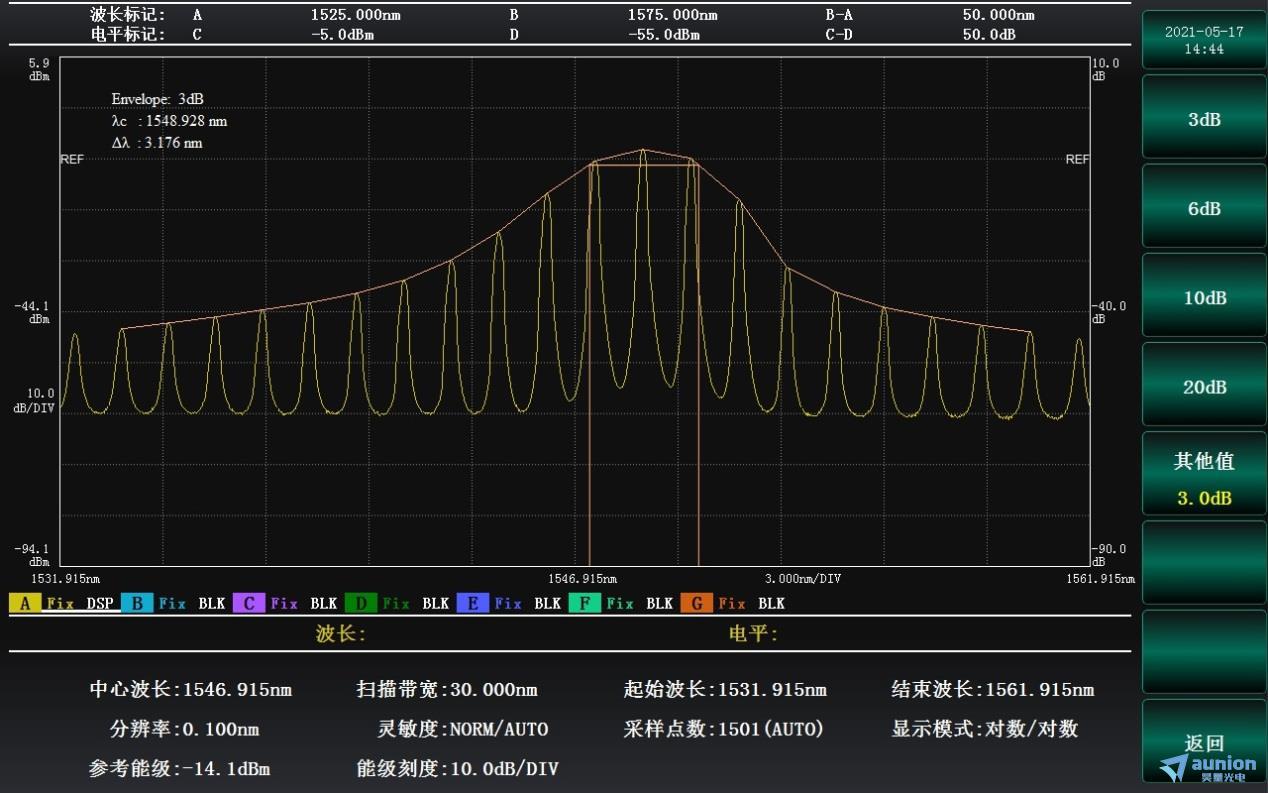Click the 显示模式 对数/对数 setting
Image resolution: width=1268 pixels, height=793 pixels.
[x=985, y=729]
